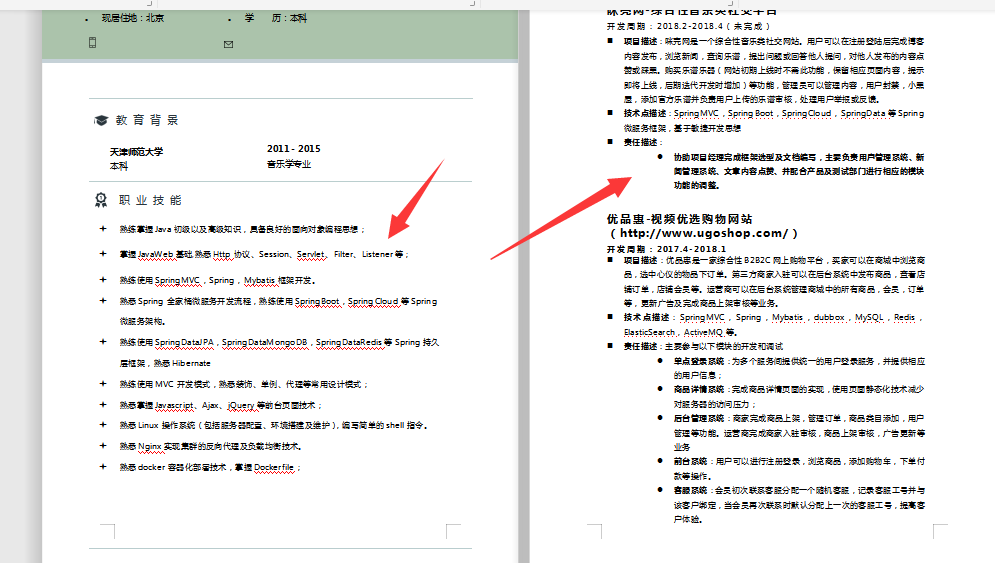Click 项目描述 paragraph about 优品惠 B2B2C
Screen dimensions: 995x563
pyautogui.click(x=774, y=282)
